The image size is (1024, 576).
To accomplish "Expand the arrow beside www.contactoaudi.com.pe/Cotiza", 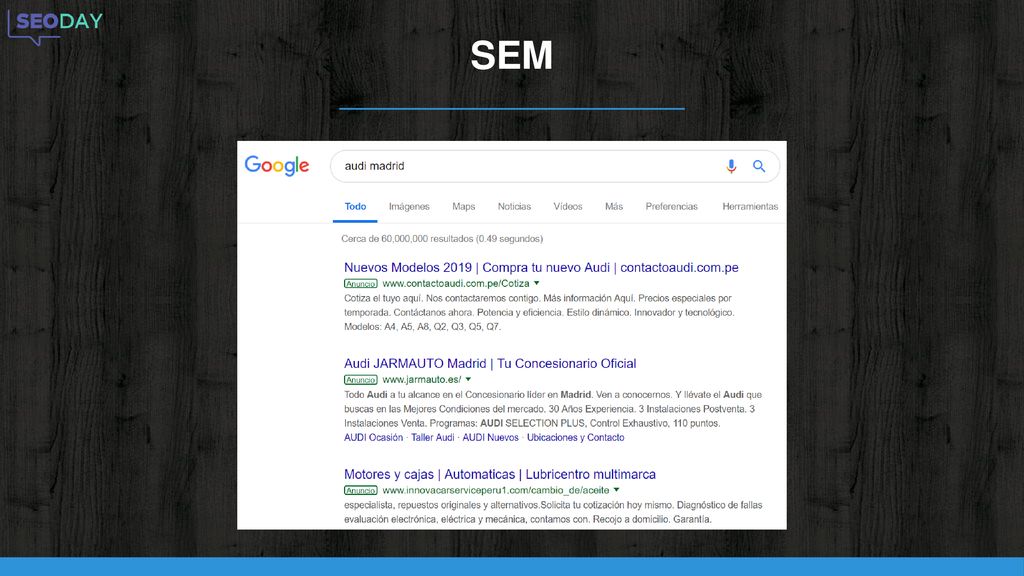I will tap(537, 283).
